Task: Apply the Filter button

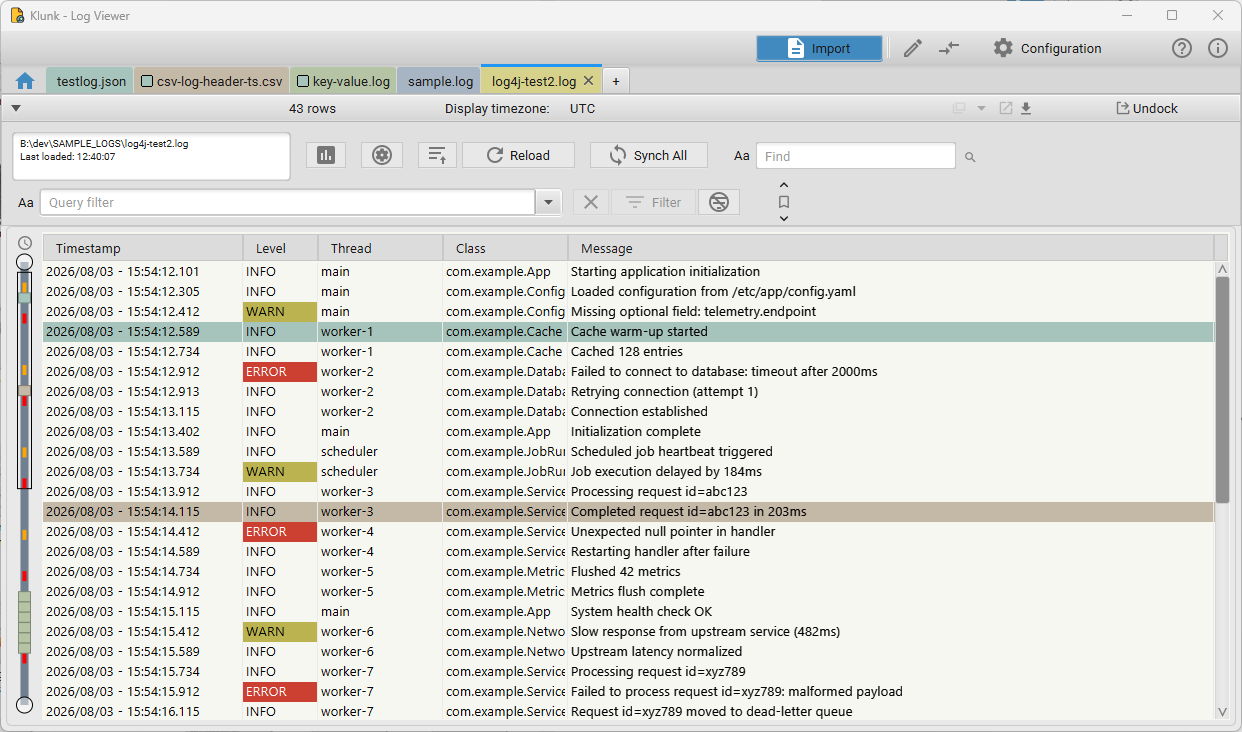Action: click(654, 202)
